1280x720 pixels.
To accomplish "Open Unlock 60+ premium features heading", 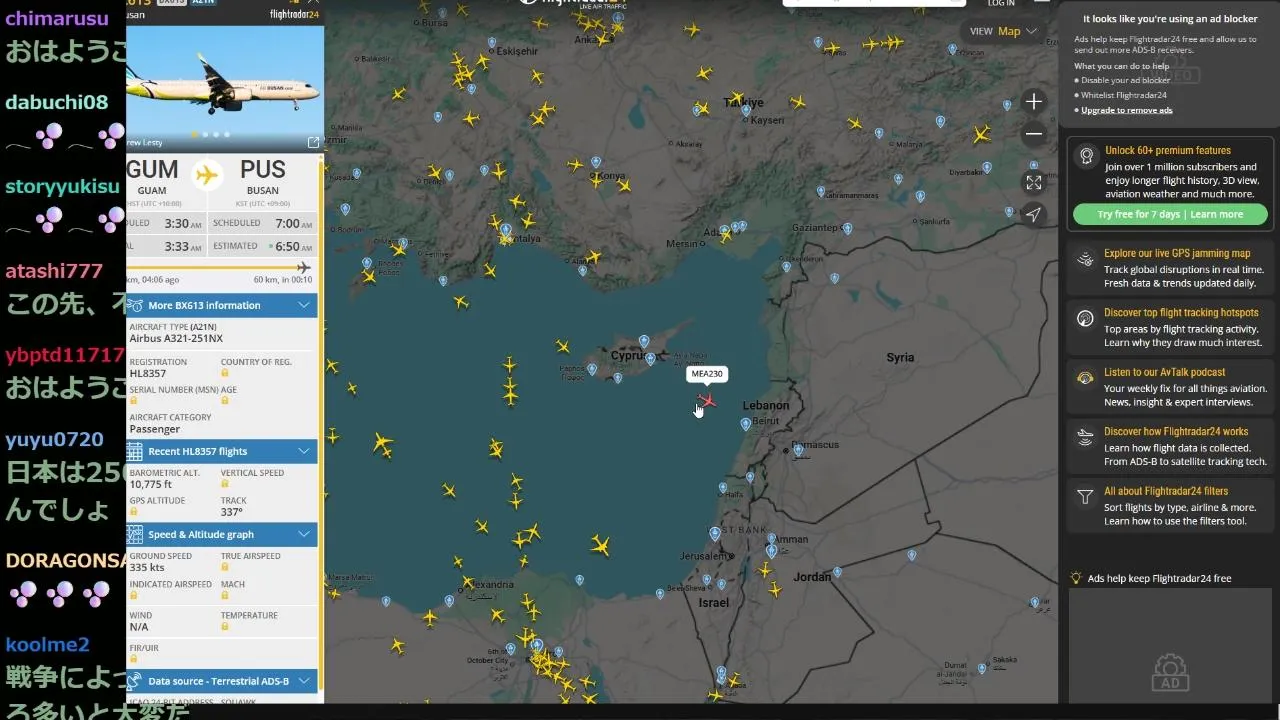I will click(1168, 151).
